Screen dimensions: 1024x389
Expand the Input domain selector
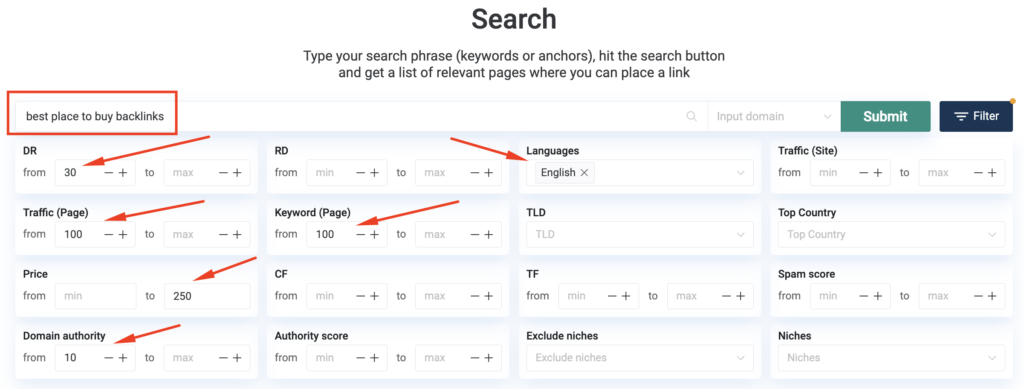click(774, 117)
